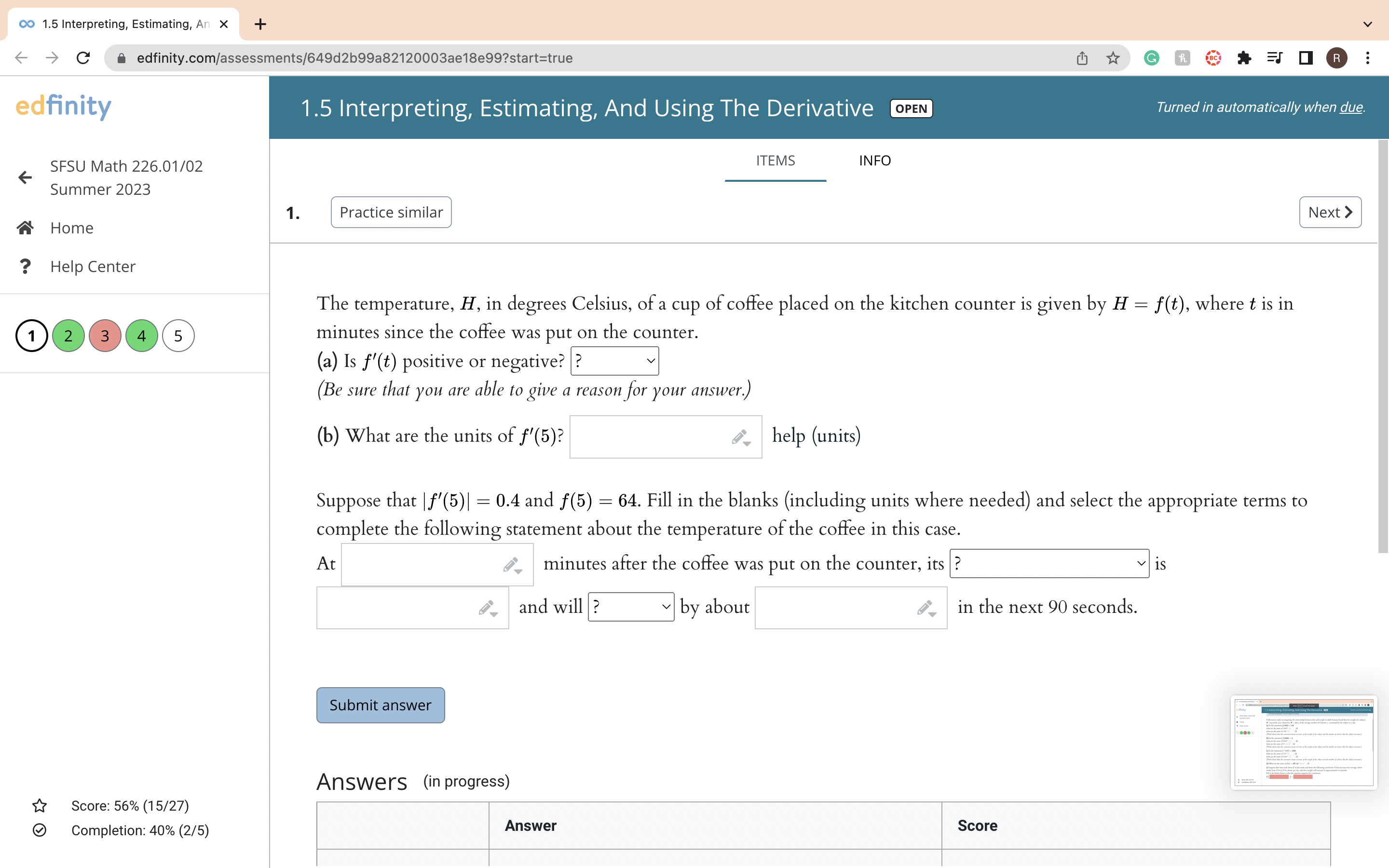Open the pencil editor on the units answer field

point(740,437)
